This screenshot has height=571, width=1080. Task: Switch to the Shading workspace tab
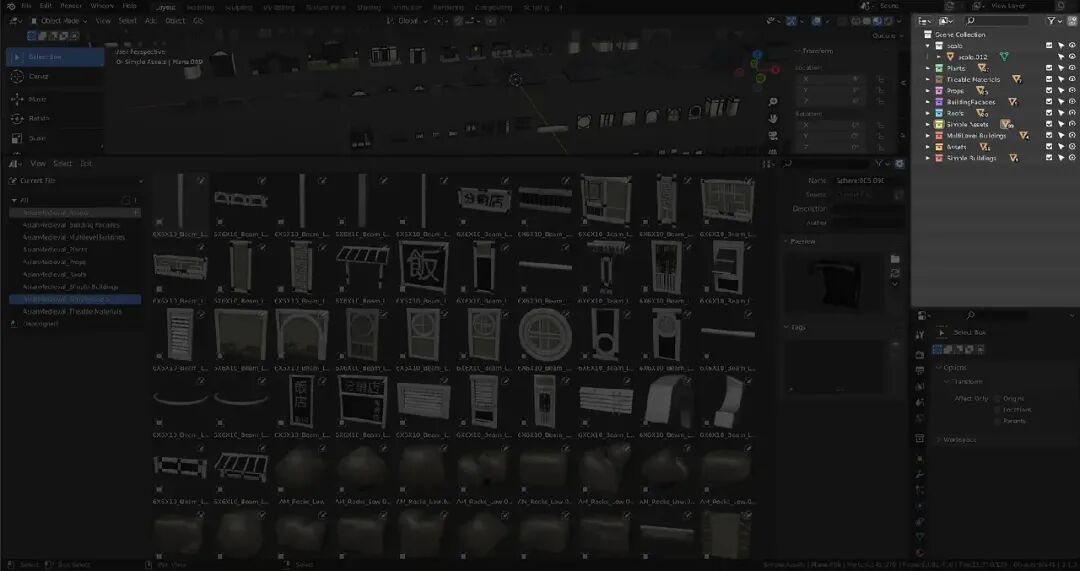point(368,8)
